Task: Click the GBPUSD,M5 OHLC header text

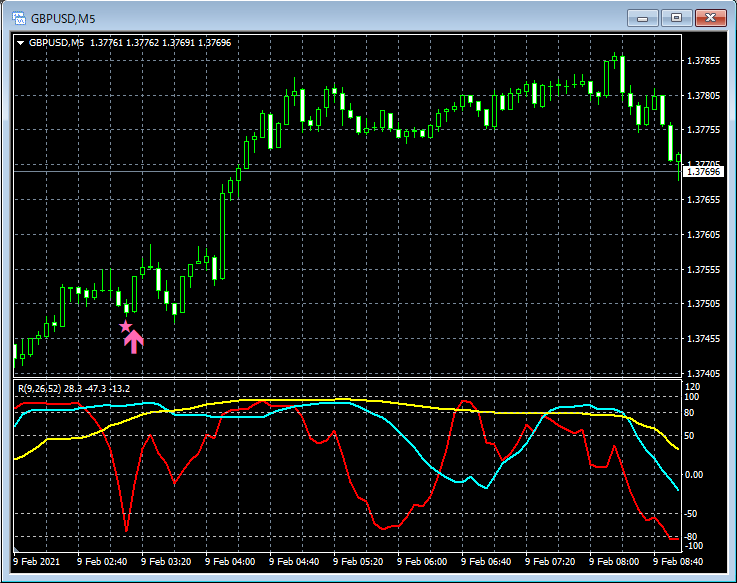Action: click(x=130, y=43)
